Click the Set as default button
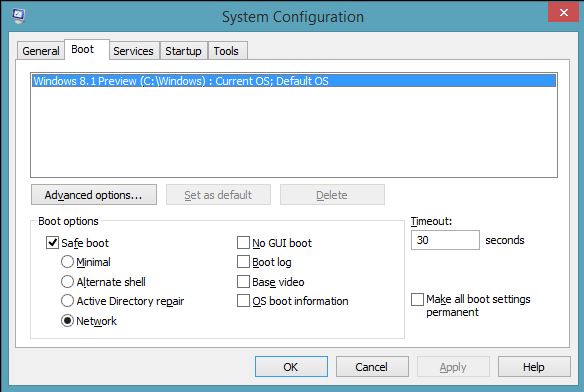This screenshot has width=584, height=392. pyautogui.click(x=218, y=195)
